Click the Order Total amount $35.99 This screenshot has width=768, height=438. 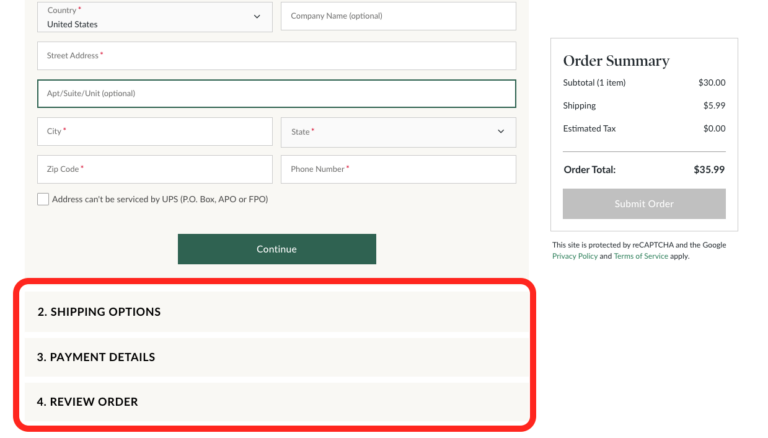[709, 170]
